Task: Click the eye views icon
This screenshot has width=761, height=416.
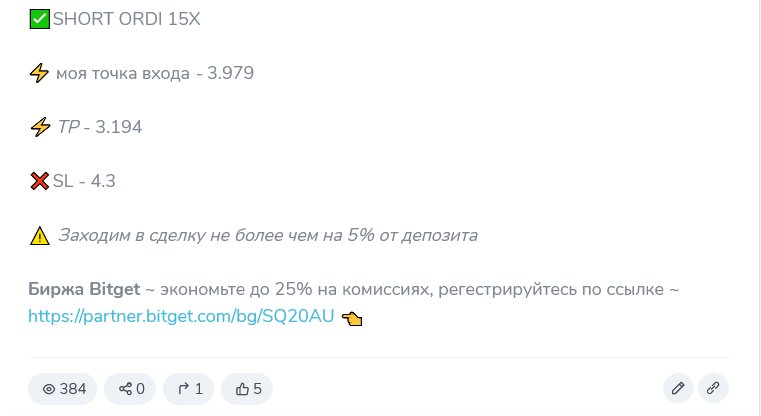Action: [x=49, y=389]
